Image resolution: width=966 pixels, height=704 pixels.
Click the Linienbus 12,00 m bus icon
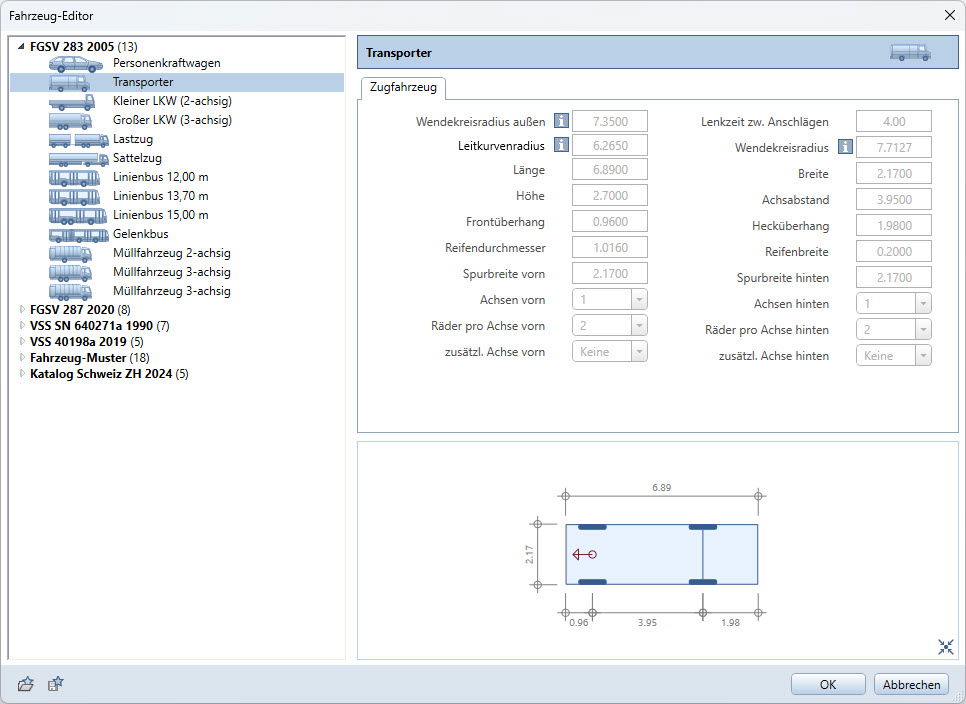(x=75, y=178)
